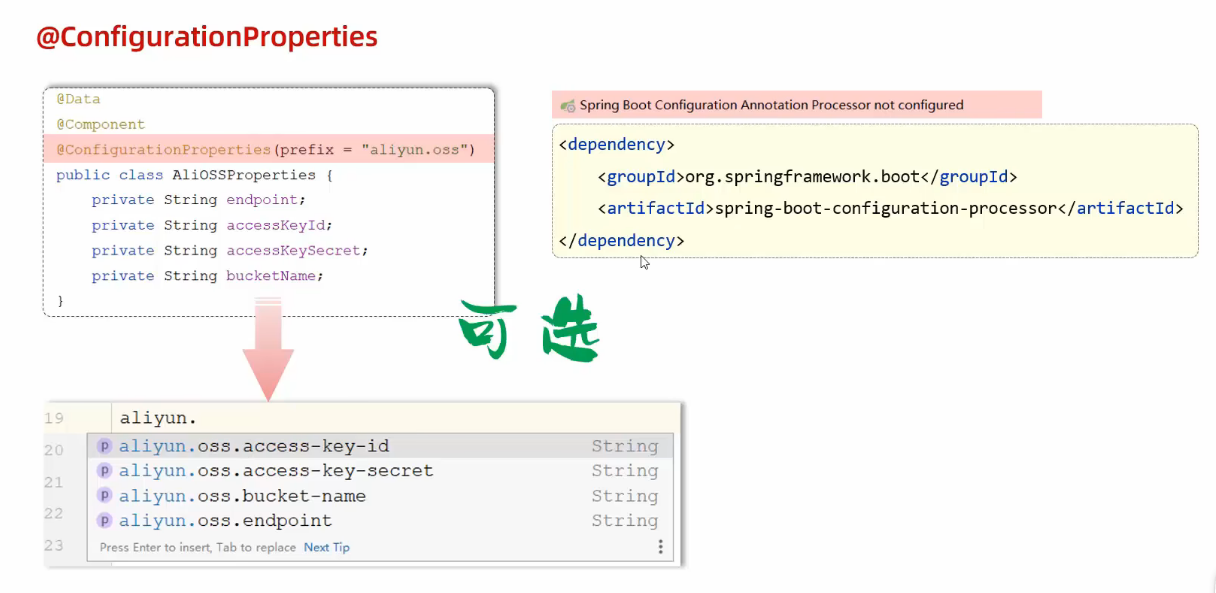Viewport: 1216px width, 593px height.
Task: Click the Next Tip link
Action: 327,547
